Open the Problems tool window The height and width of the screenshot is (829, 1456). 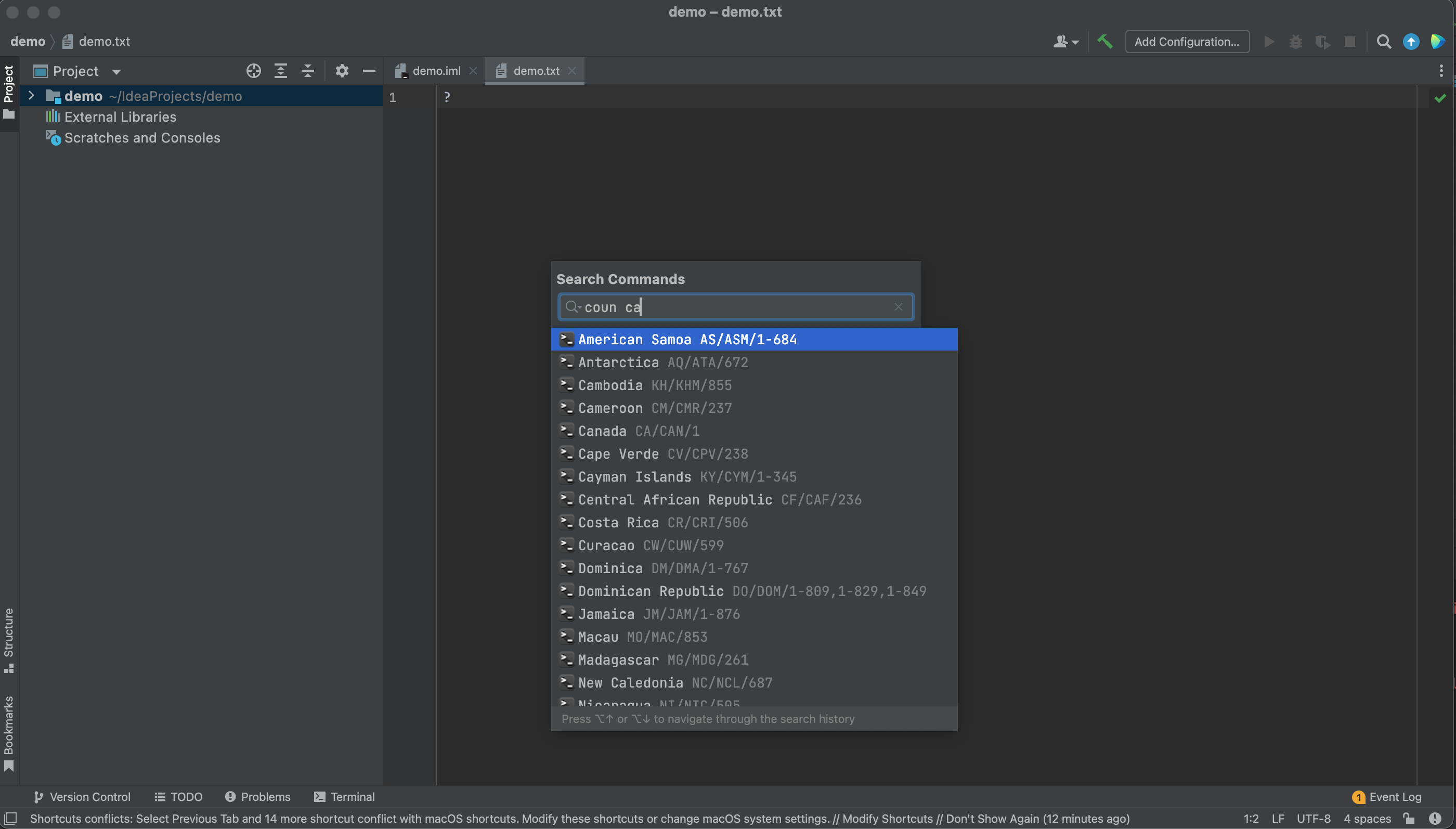pyautogui.click(x=258, y=797)
